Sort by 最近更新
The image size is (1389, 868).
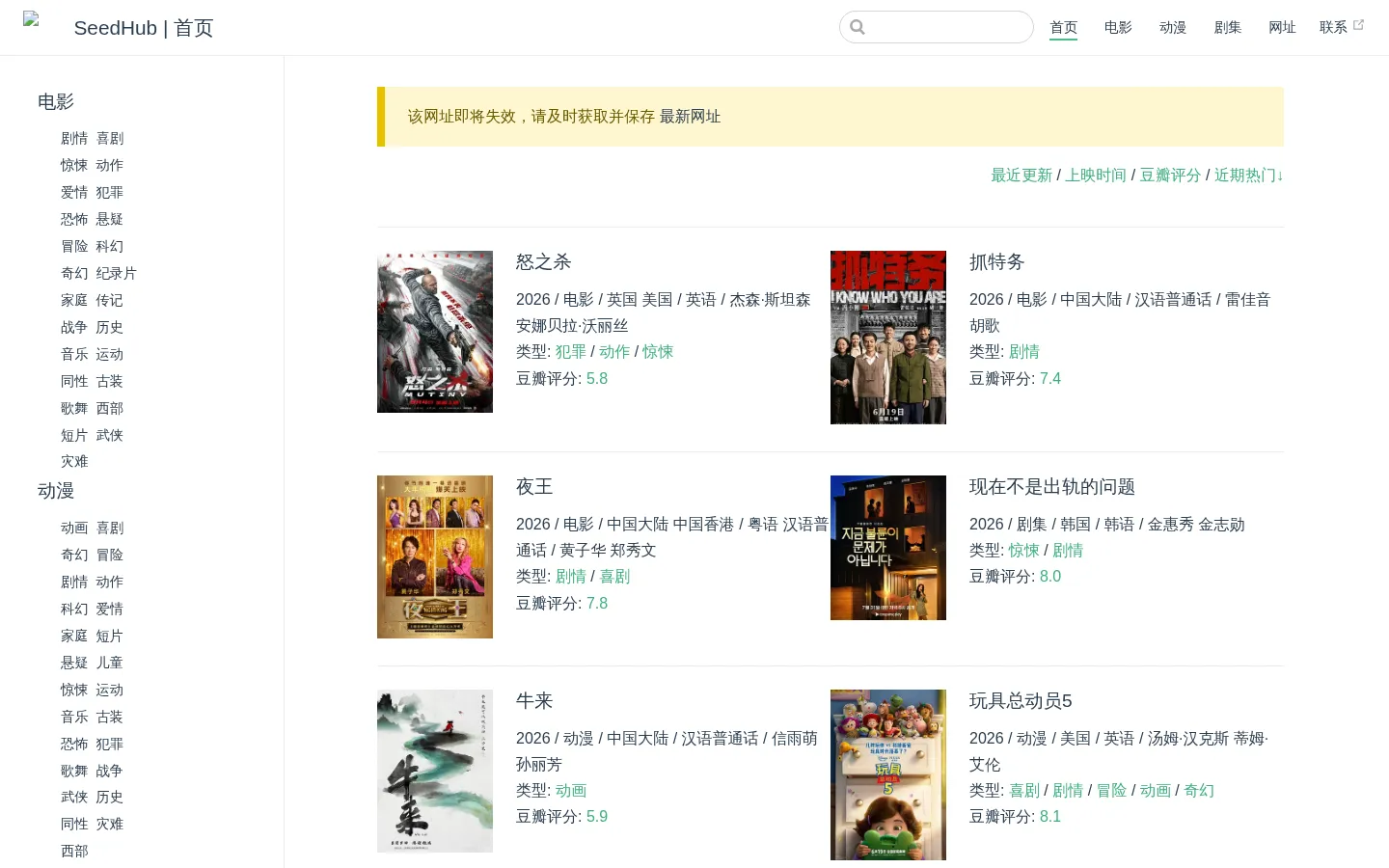(x=1021, y=176)
